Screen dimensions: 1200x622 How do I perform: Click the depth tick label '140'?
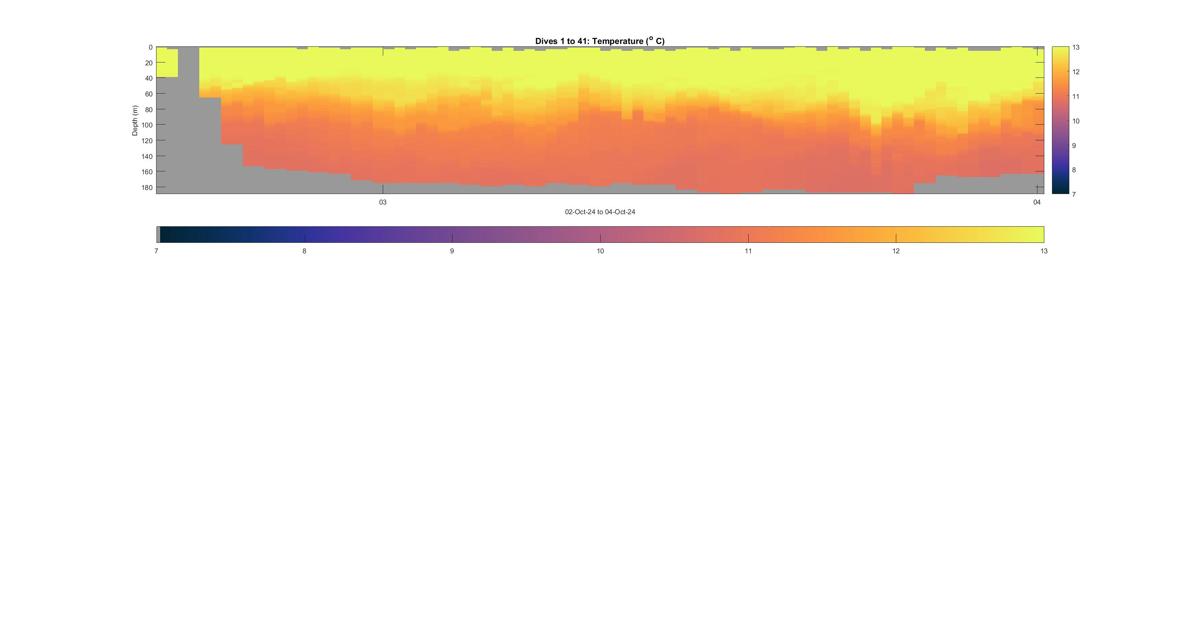click(x=146, y=156)
